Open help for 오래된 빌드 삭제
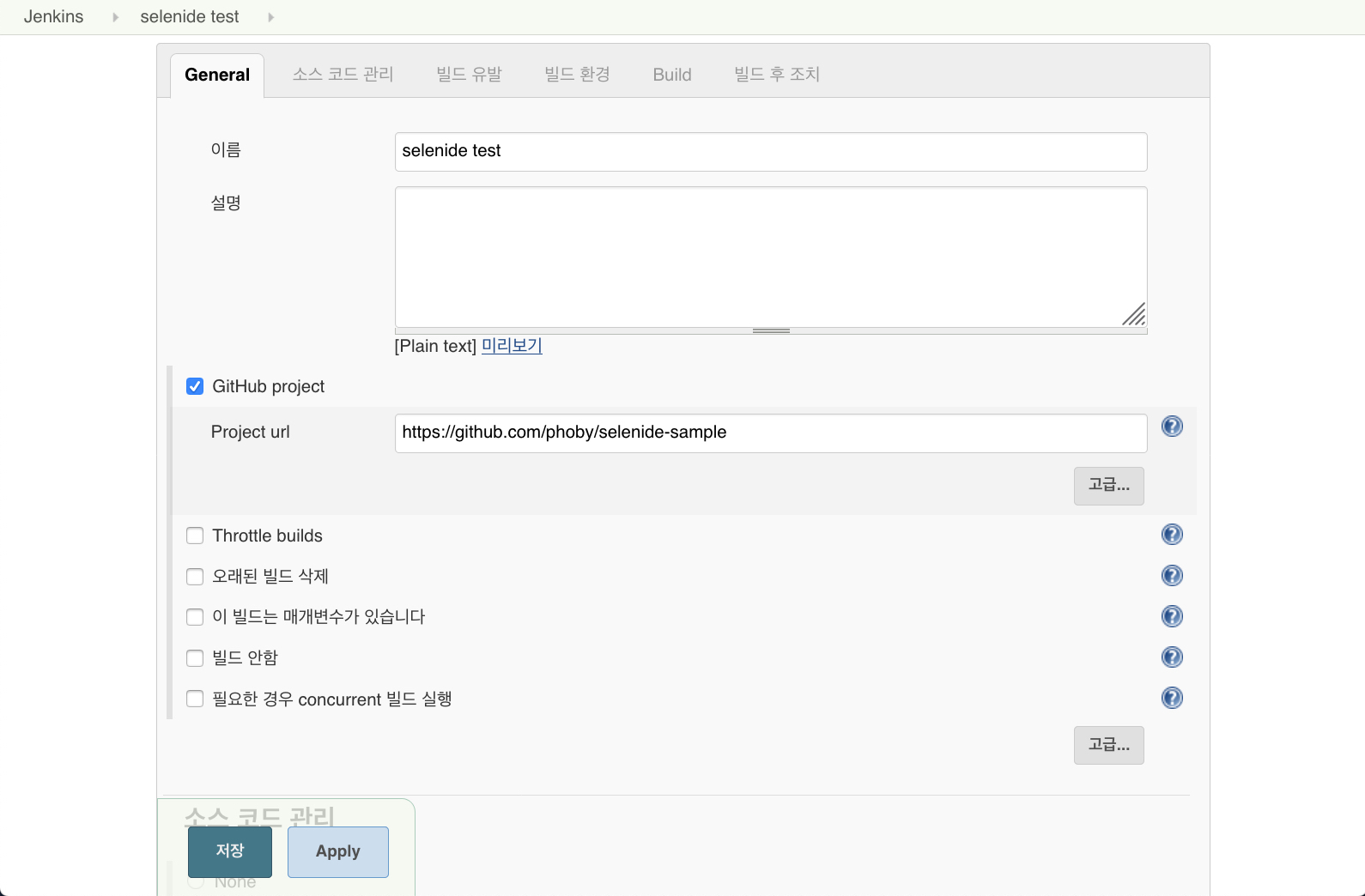 click(x=1172, y=575)
